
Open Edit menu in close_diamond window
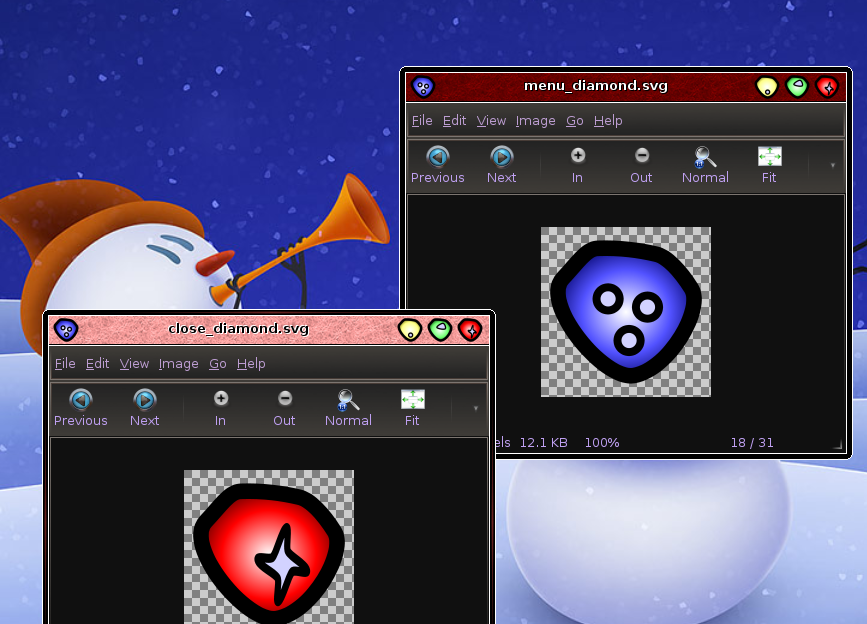(x=97, y=364)
